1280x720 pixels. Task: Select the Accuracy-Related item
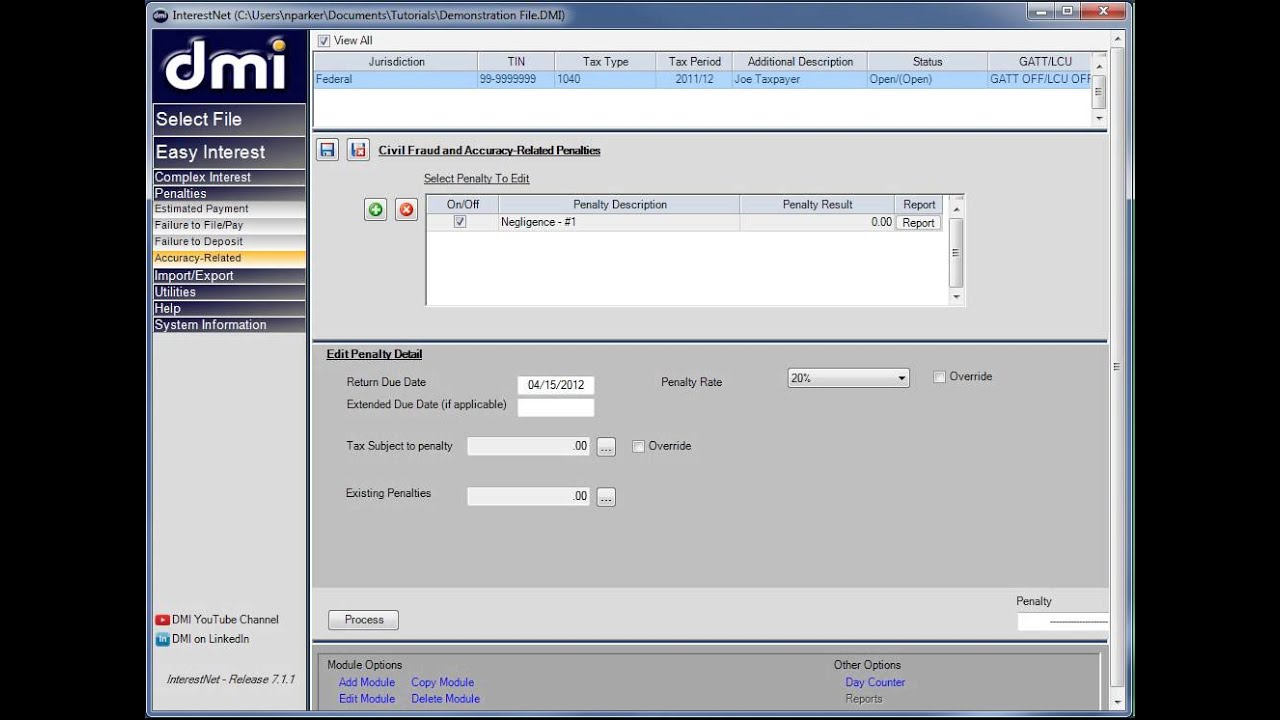(x=229, y=258)
